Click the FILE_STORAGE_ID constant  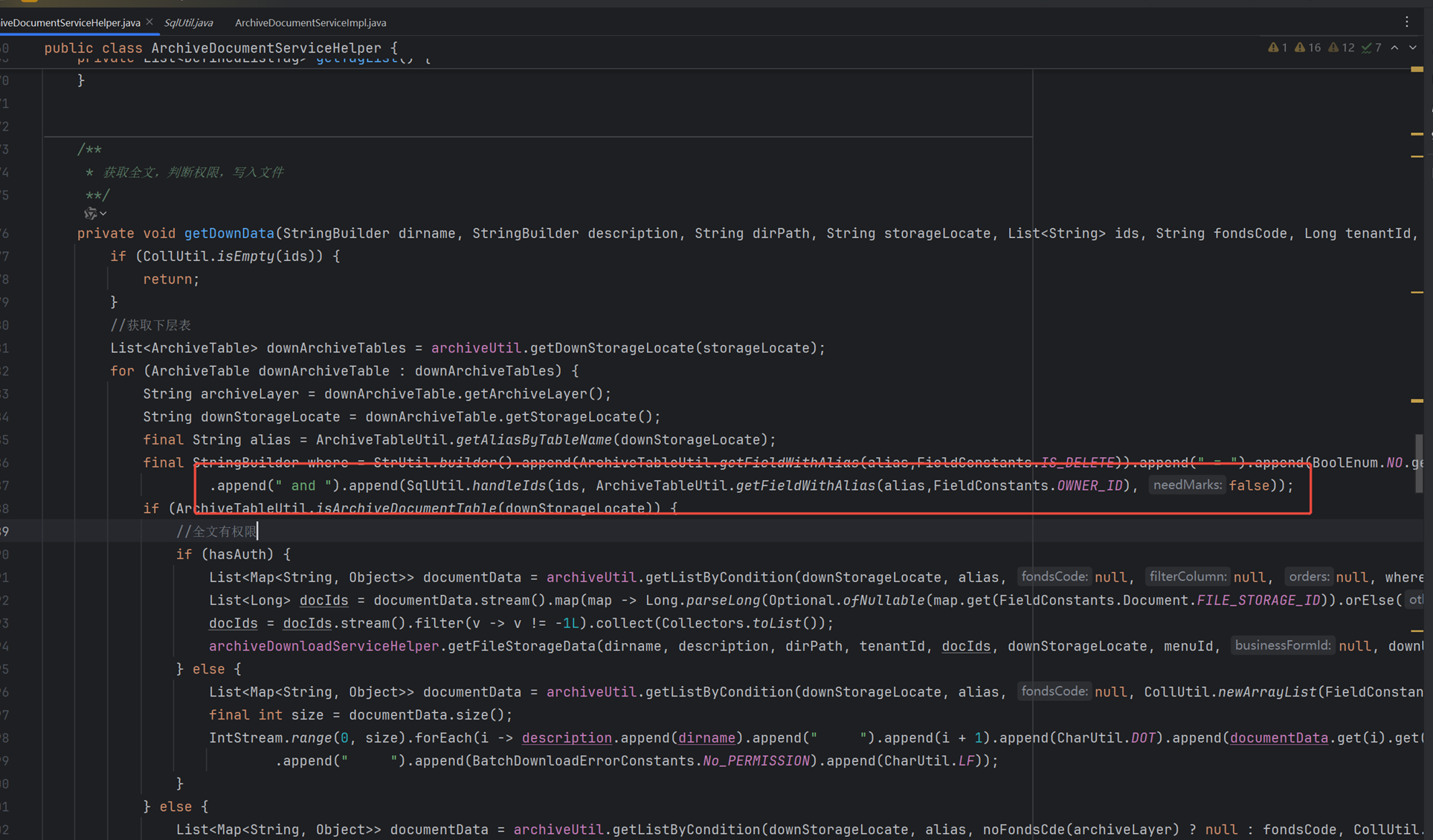(x=1258, y=600)
